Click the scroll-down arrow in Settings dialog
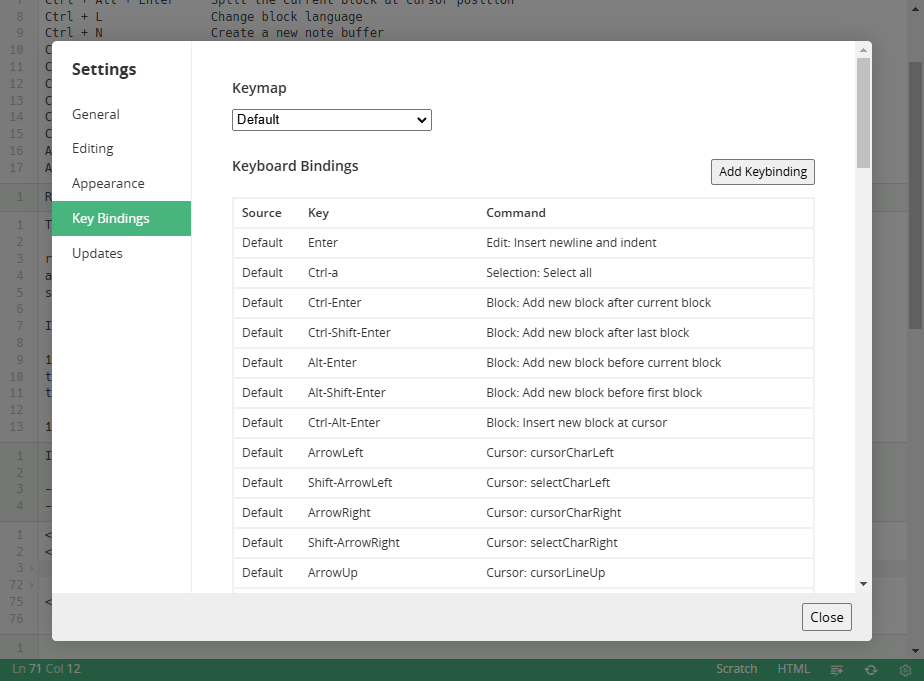The image size is (924, 681). pos(863,584)
